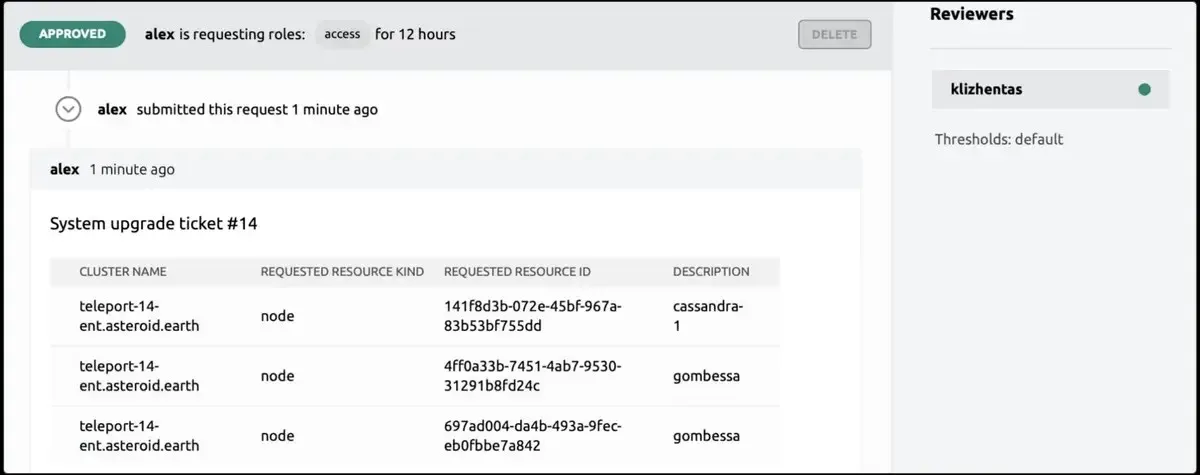Click the Reviewers heading
The width and height of the screenshot is (1200, 475).
[x=972, y=14]
